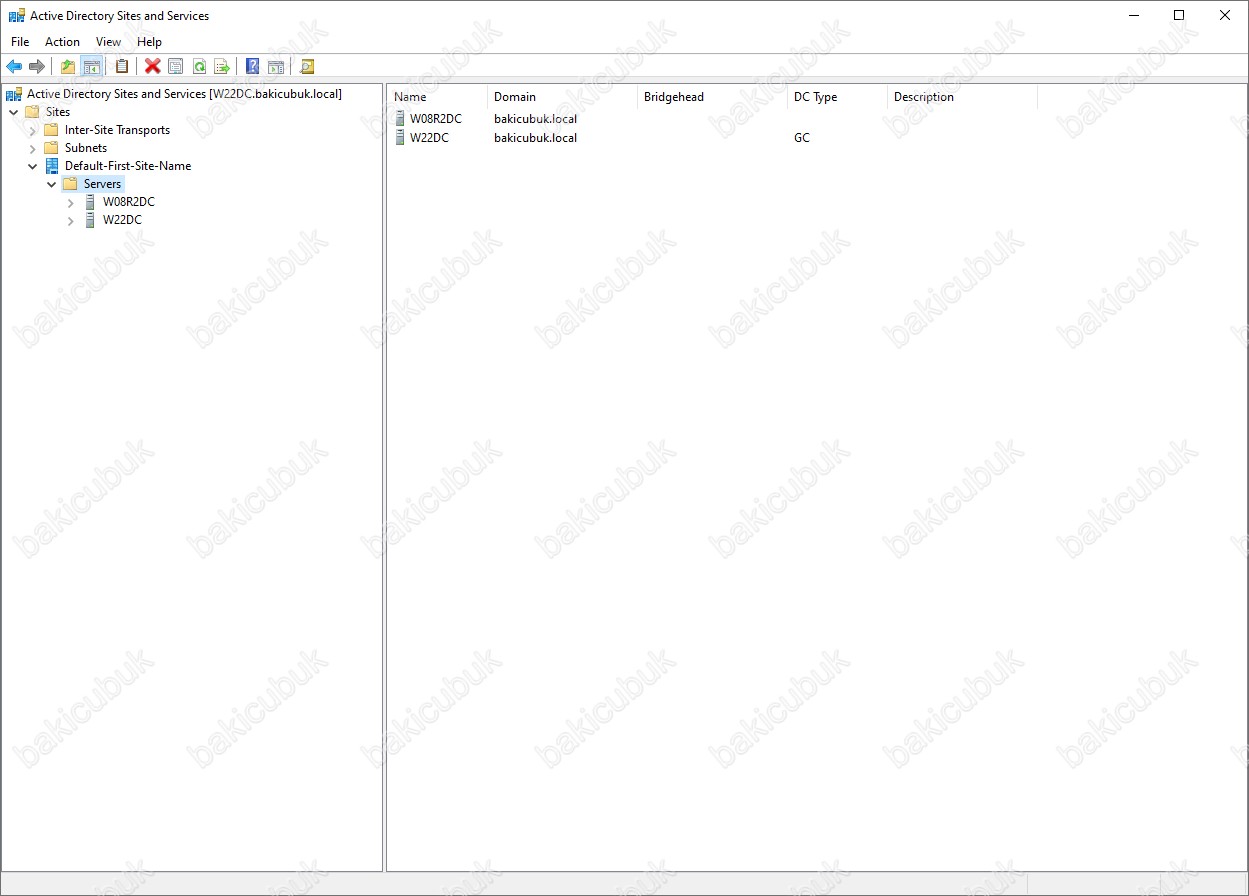Click W08R2DC server icon in the list pane
The image size is (1249, 896).
(400, 119)
